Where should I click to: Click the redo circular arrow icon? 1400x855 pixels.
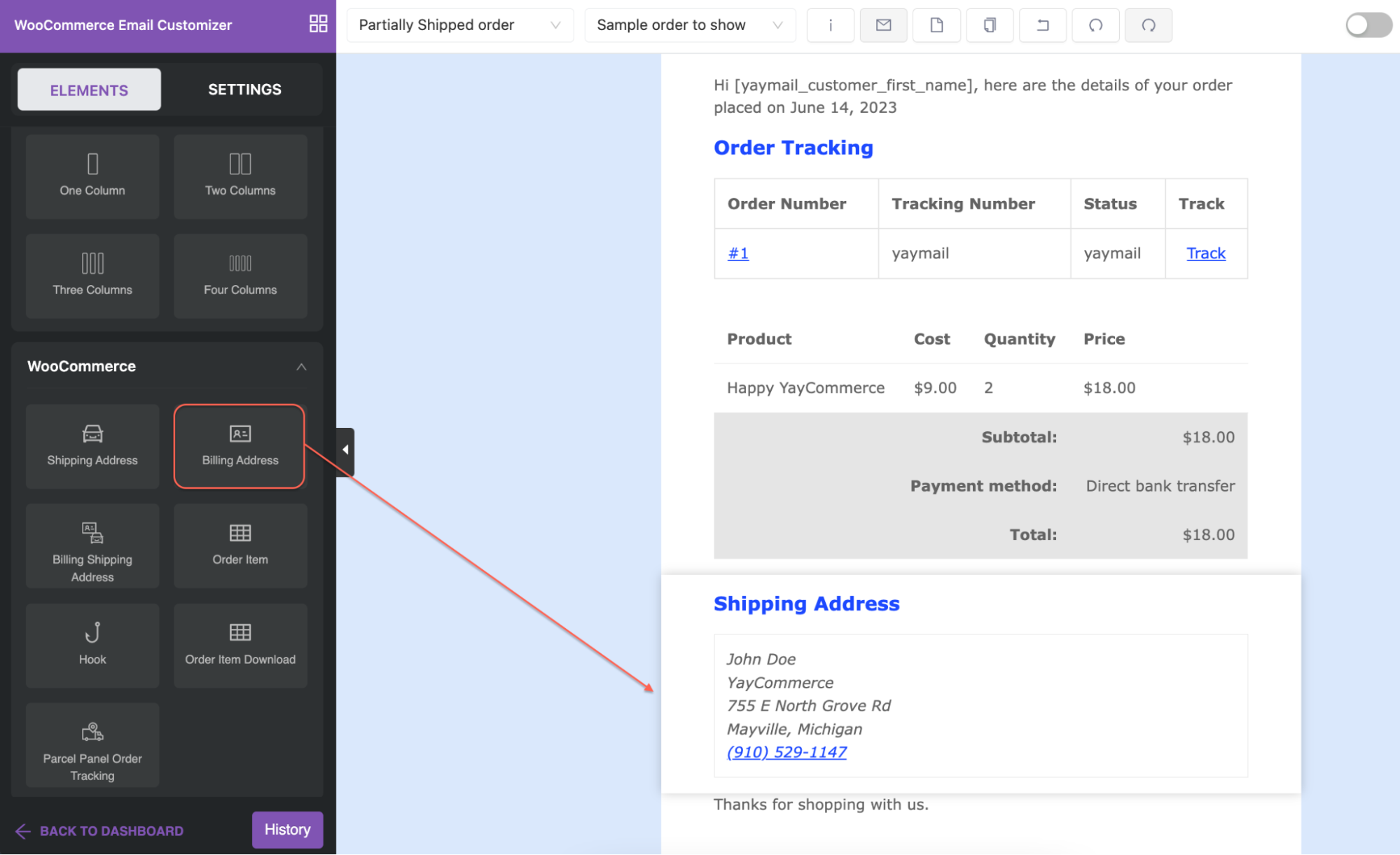pyautogui.click(x=1149, y=25)
